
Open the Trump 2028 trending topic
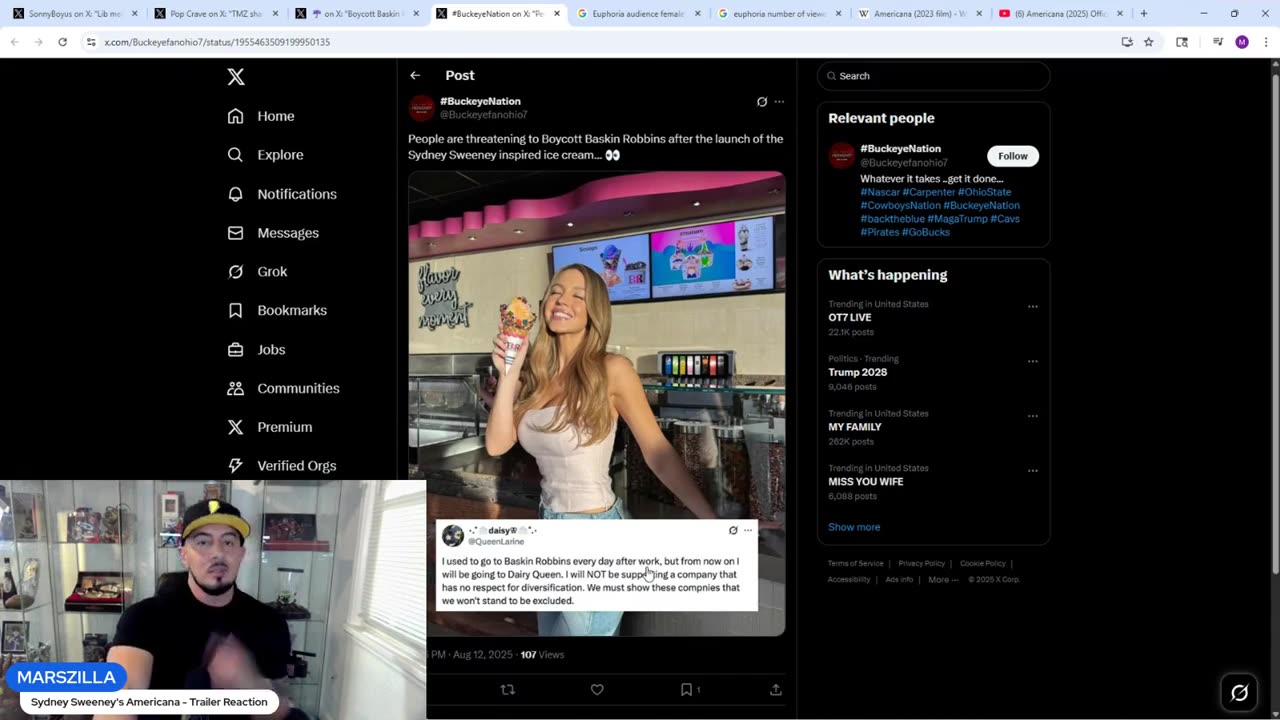tap(933, 372)
